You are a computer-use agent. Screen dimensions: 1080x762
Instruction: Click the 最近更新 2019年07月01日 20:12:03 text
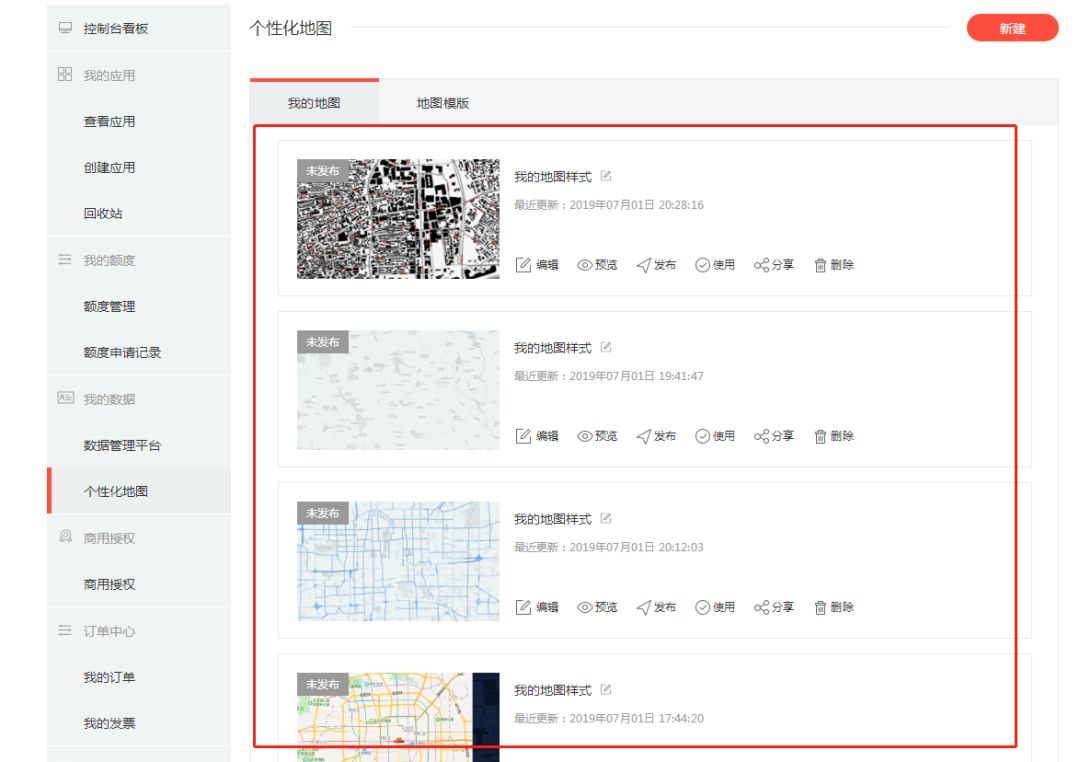(609, 547)
